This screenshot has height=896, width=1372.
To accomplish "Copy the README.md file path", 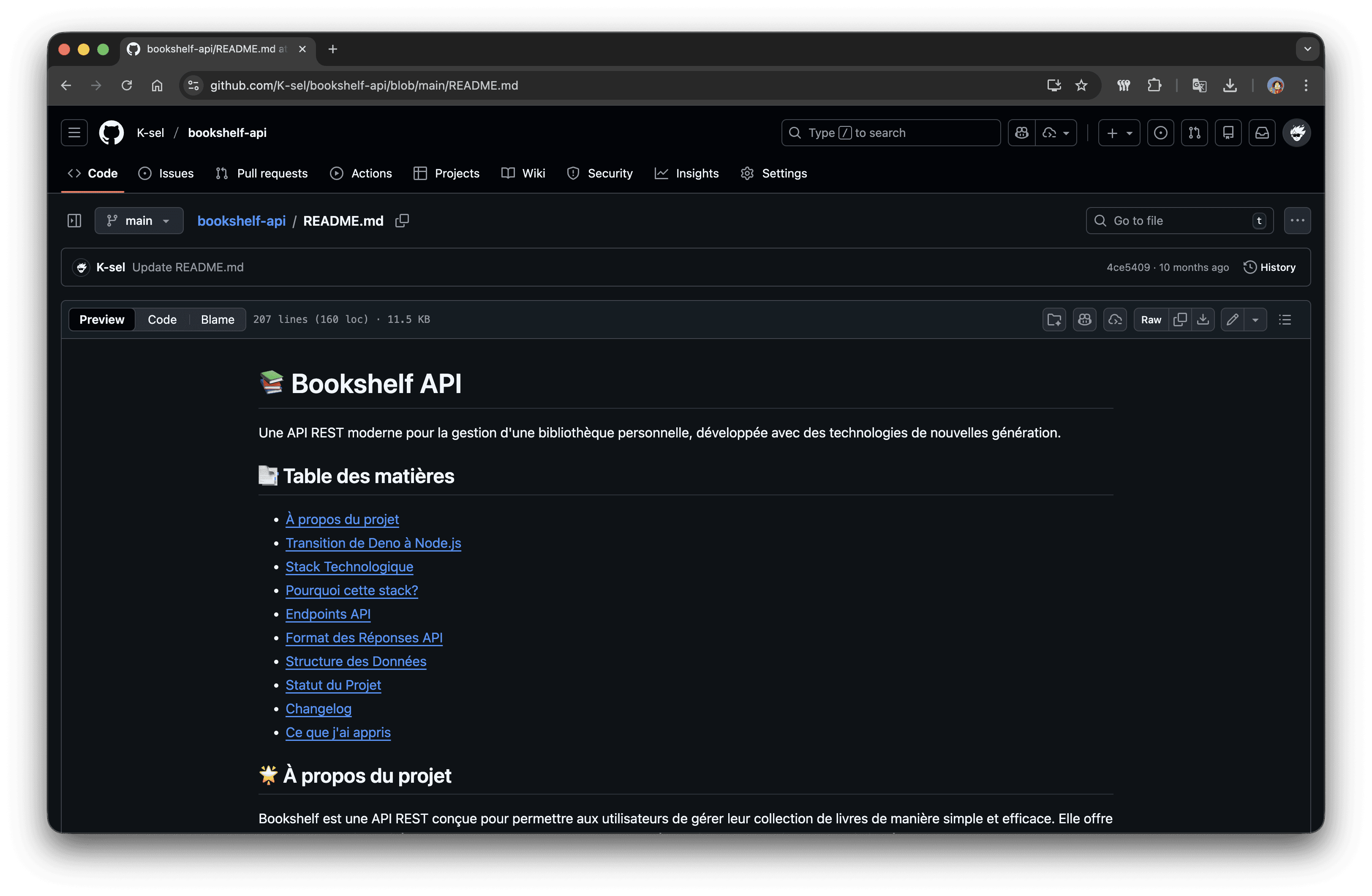I will click(402, 221).
